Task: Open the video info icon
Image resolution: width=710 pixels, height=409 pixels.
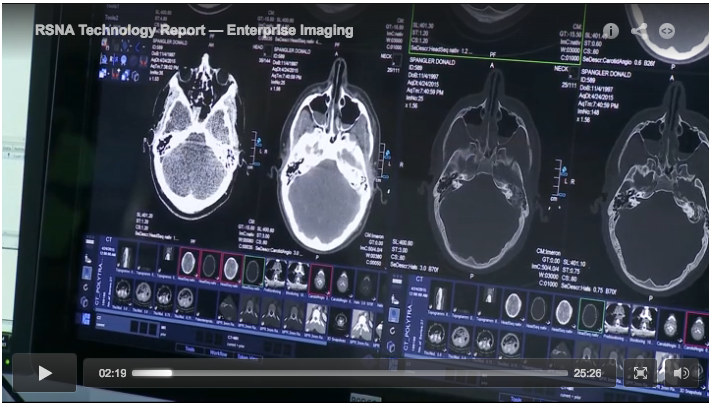Action: click(609, 30)
